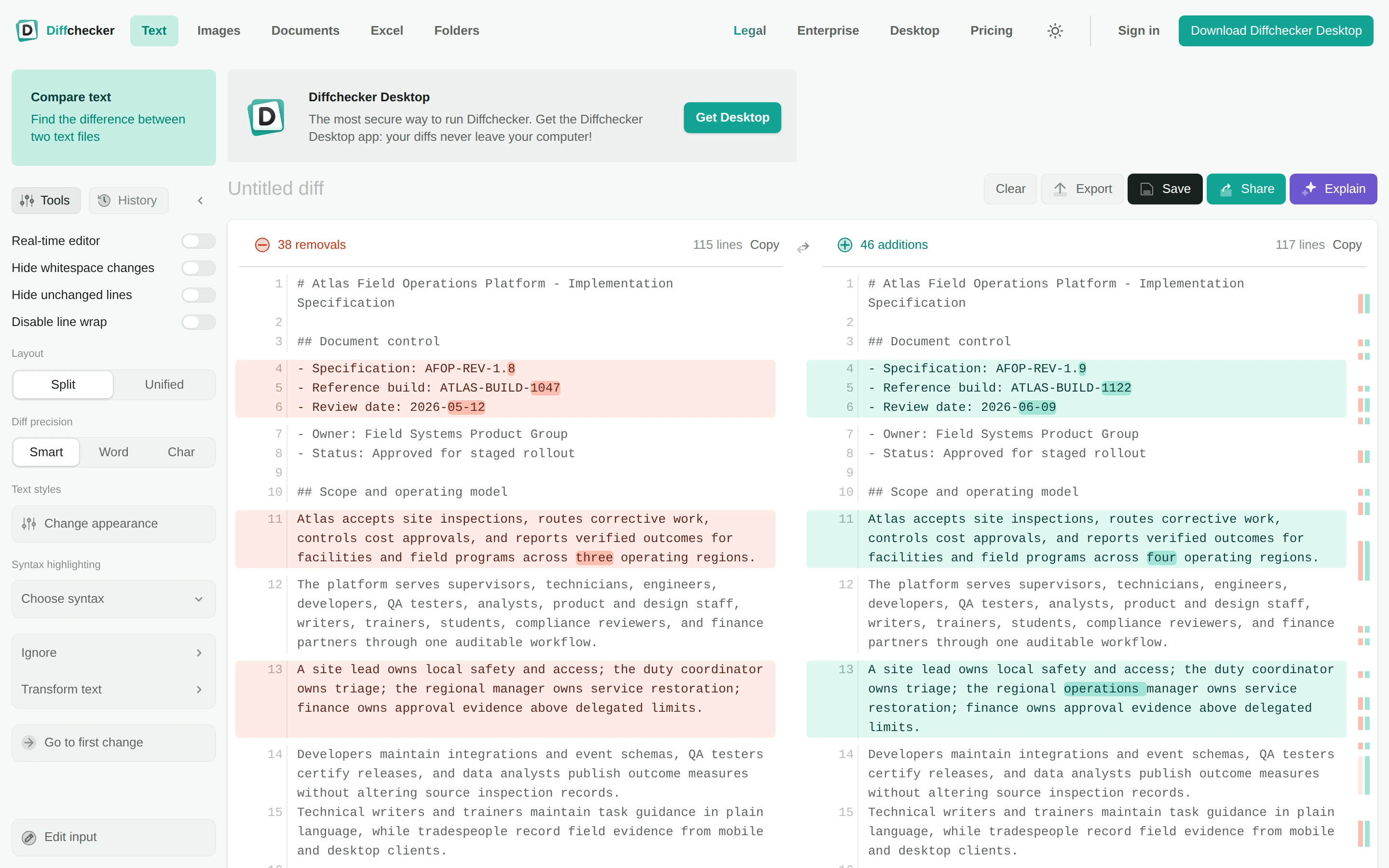
Task: Expand the Ignore options row
Action: (x=114, y=653)
